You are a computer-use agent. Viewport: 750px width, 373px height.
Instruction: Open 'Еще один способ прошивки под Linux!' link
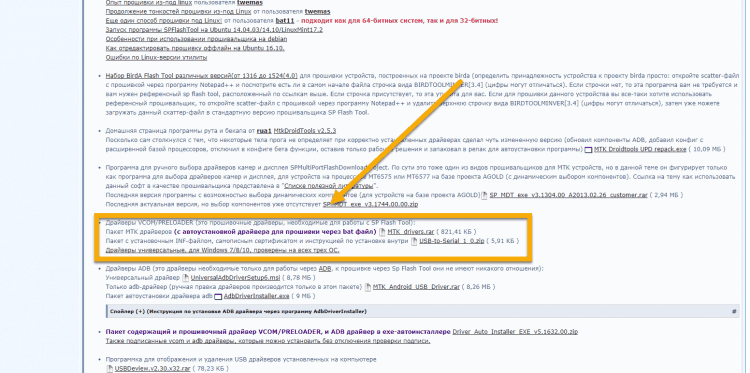pyautogui.click(x=164, y=21)
